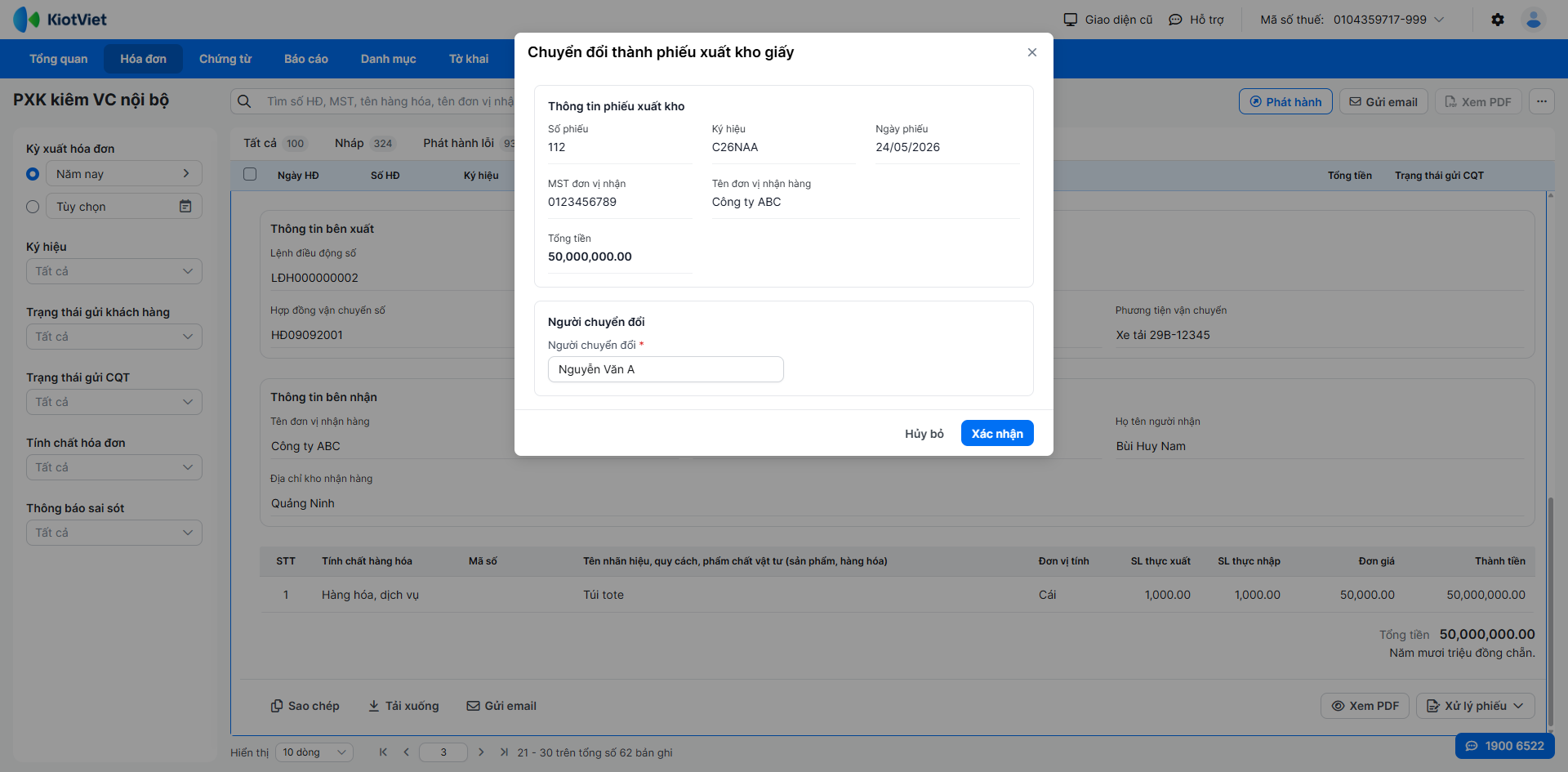
Task: Click the KiotViet logo
Action: (x=60, y=20)
